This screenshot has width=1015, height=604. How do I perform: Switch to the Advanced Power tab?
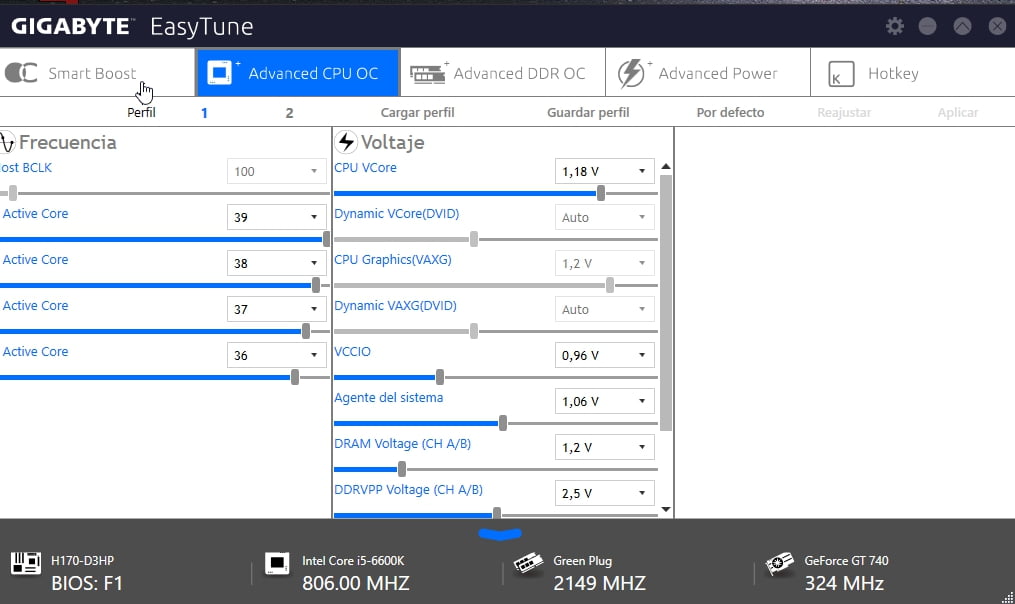click(708, 73)
